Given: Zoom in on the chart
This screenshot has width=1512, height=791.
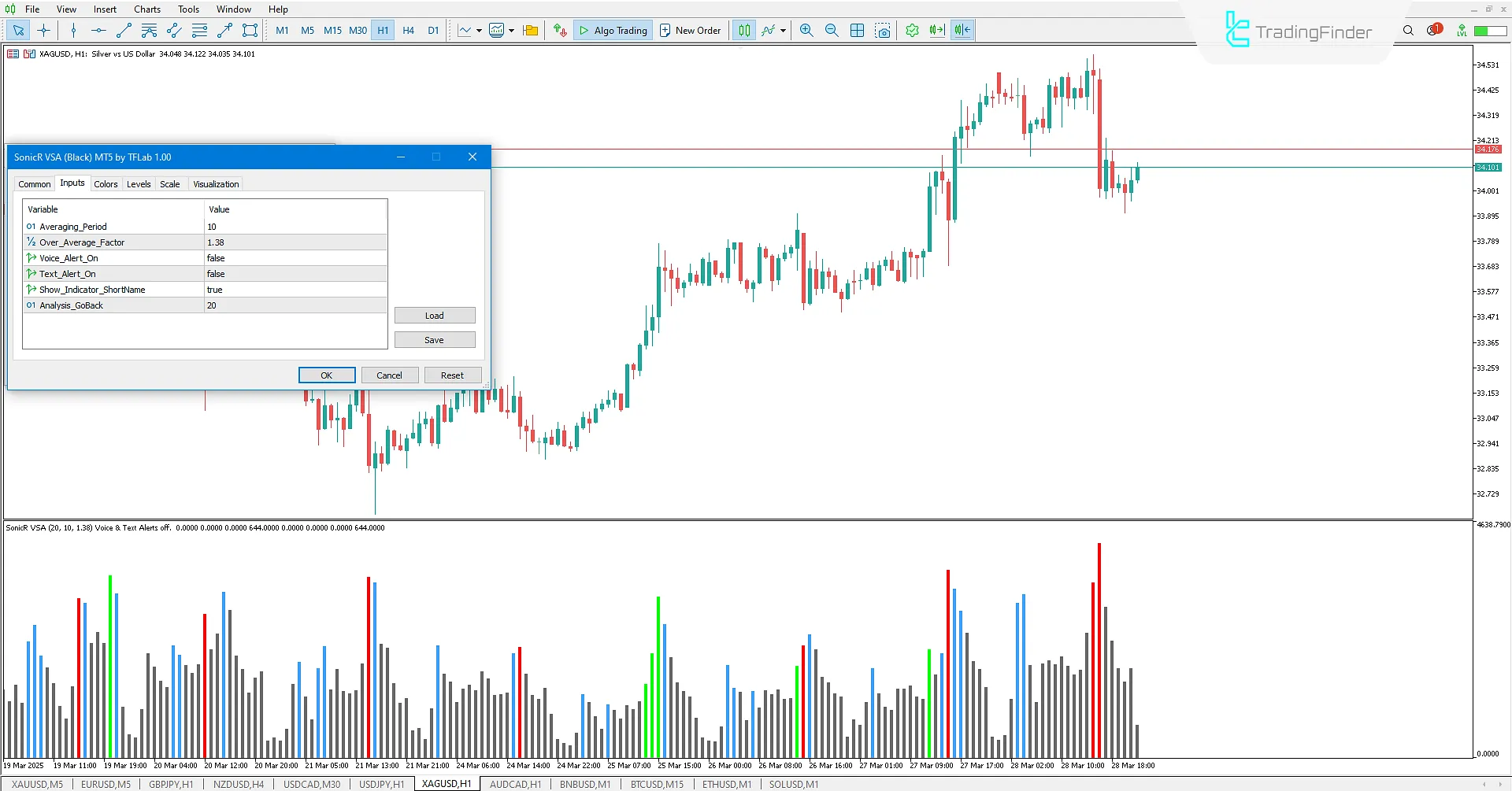Looking at the screenshot, I should pyautogui.click(x=806, y=30).
